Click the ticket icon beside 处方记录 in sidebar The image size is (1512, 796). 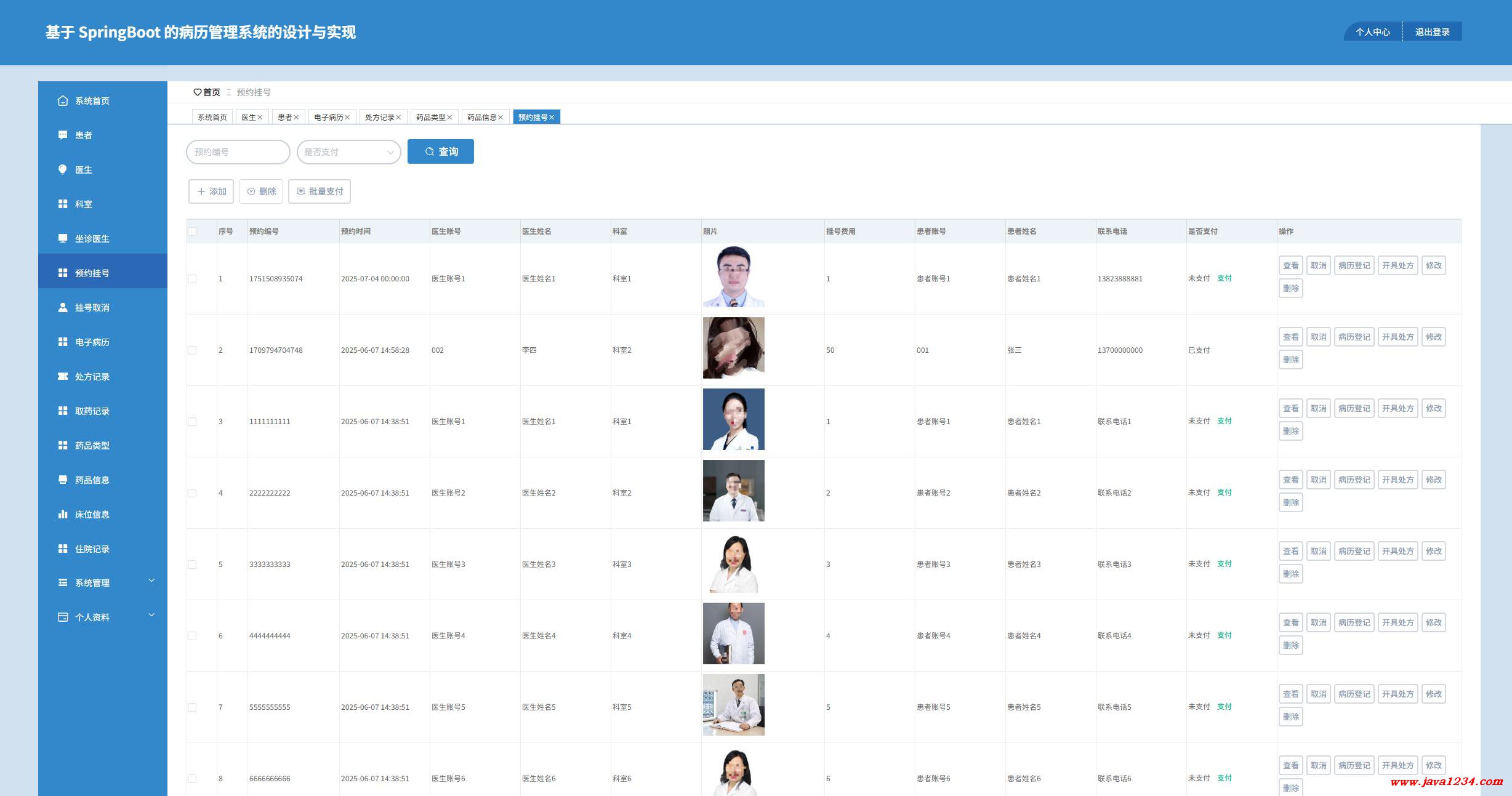[63, 376]
